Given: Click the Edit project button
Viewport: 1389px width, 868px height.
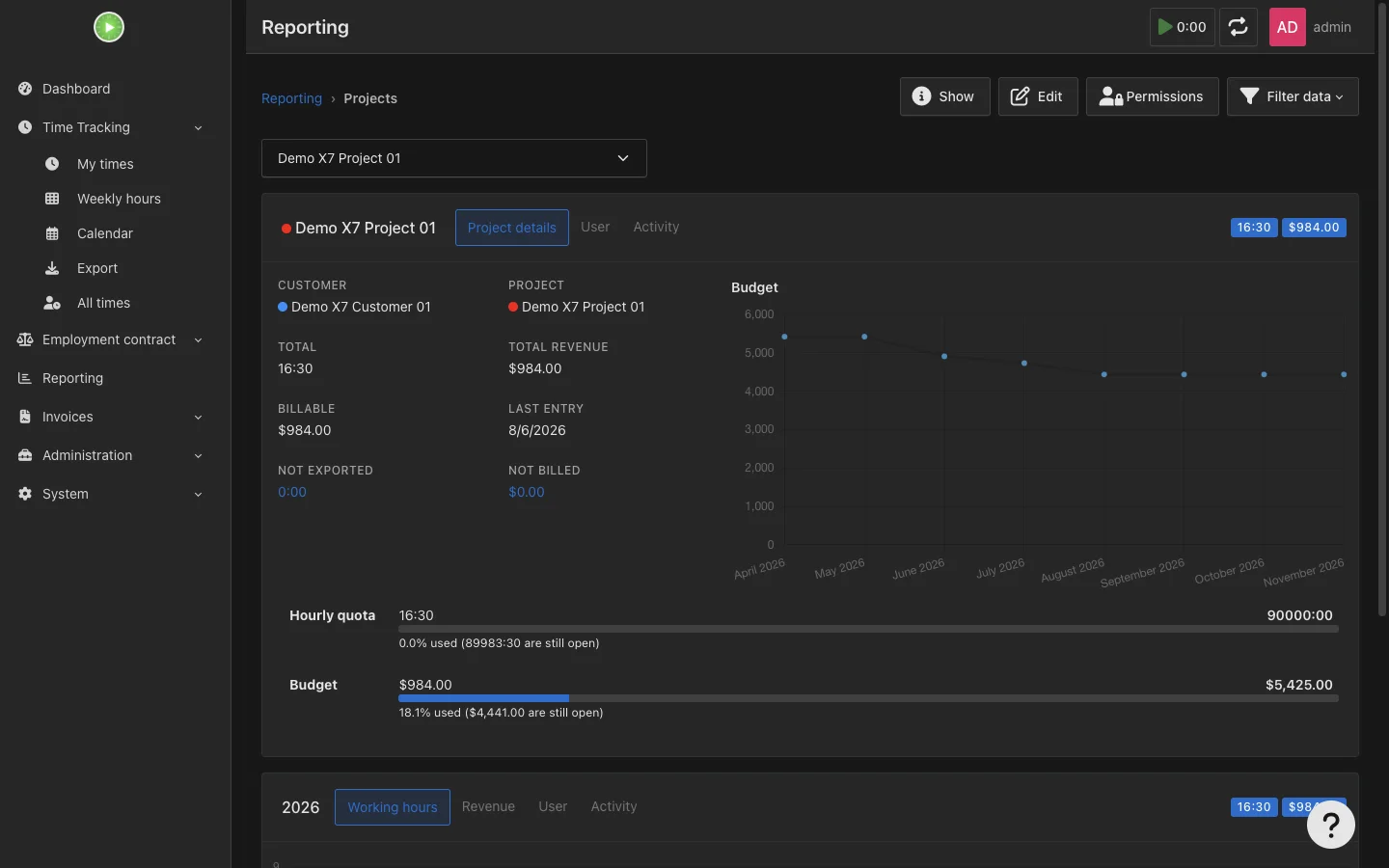Looking at the screenshot, I should (1037, 96).
